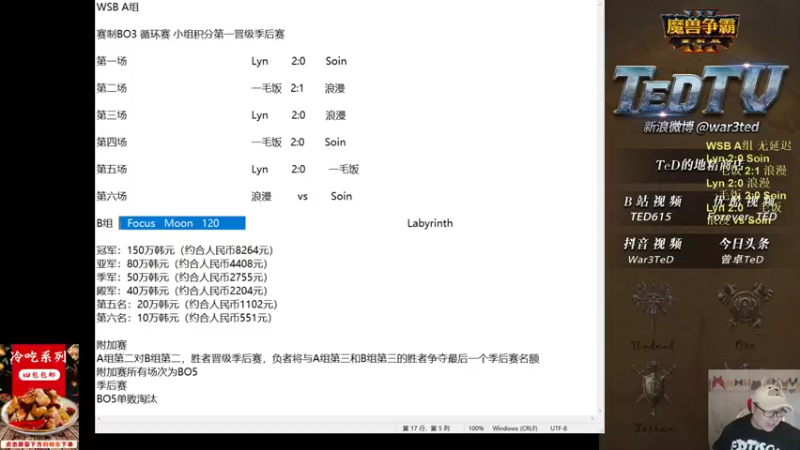Click the horizontal scrollbar right arrow
Image resolution: width=800 pixels, height=450 pixels.
(592, 418)
